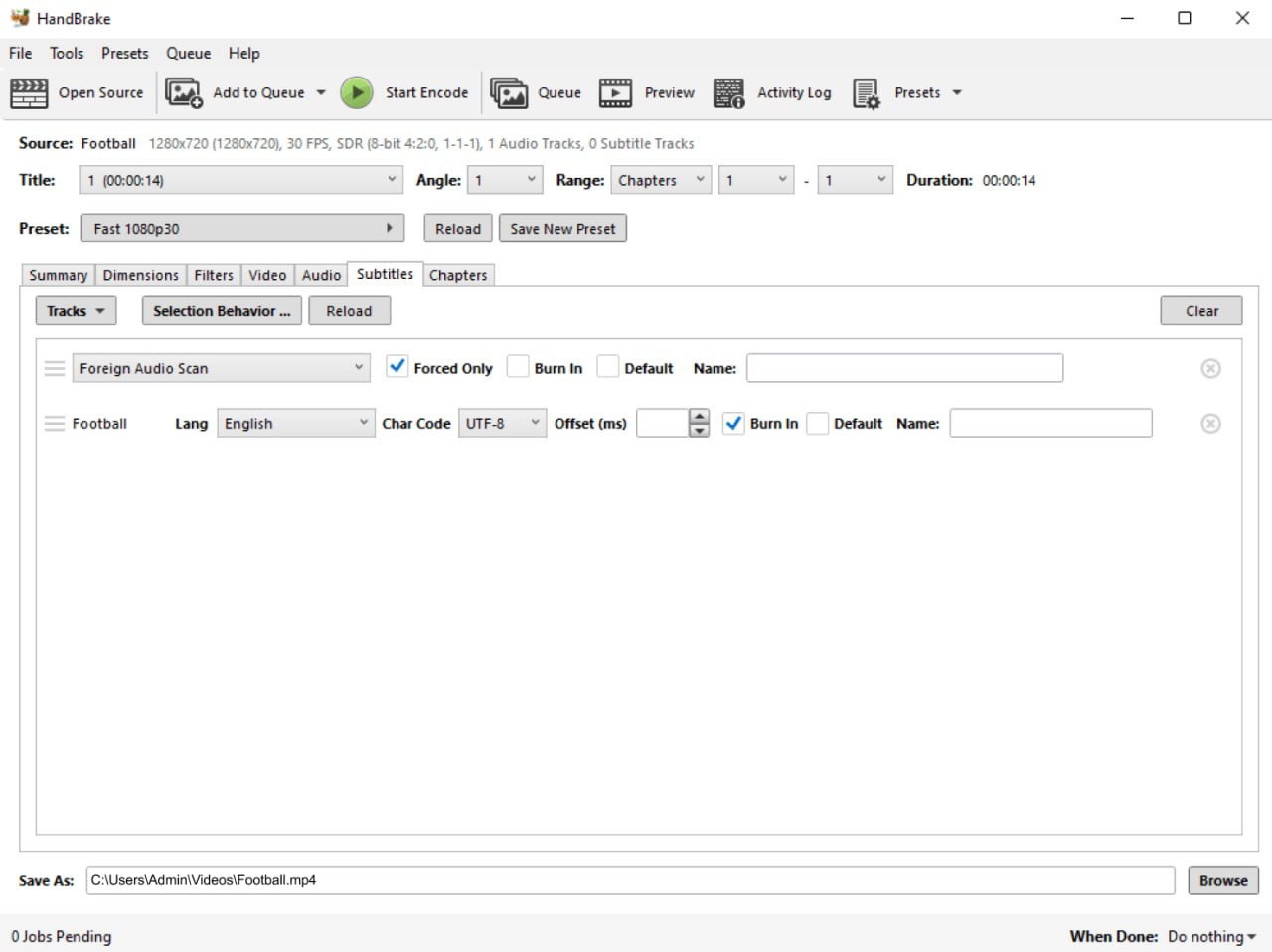
Task: Click the Presets toolbar icon
Action: coord(866,92)
